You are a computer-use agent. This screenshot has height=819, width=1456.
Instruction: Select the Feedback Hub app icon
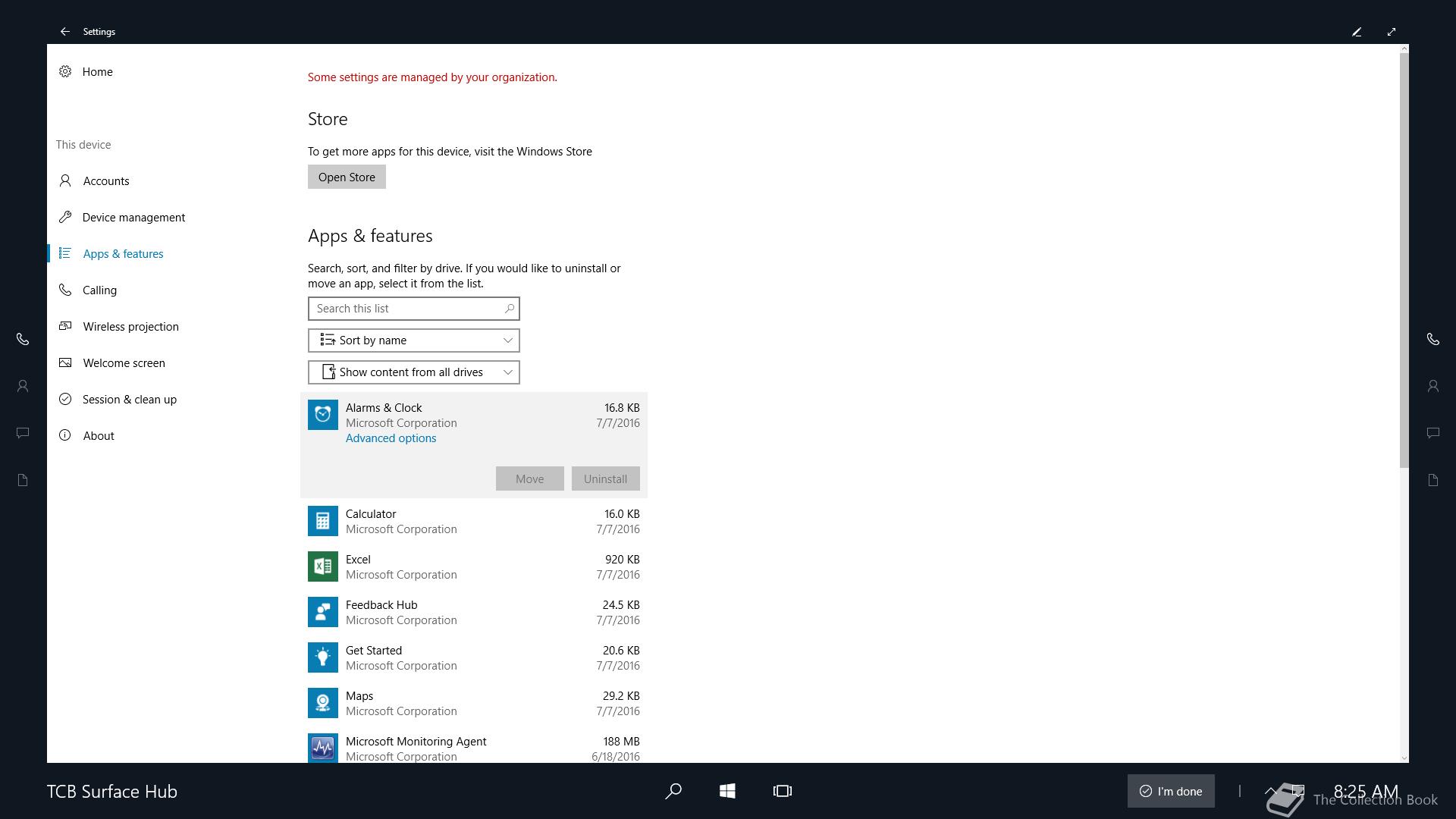322,612
